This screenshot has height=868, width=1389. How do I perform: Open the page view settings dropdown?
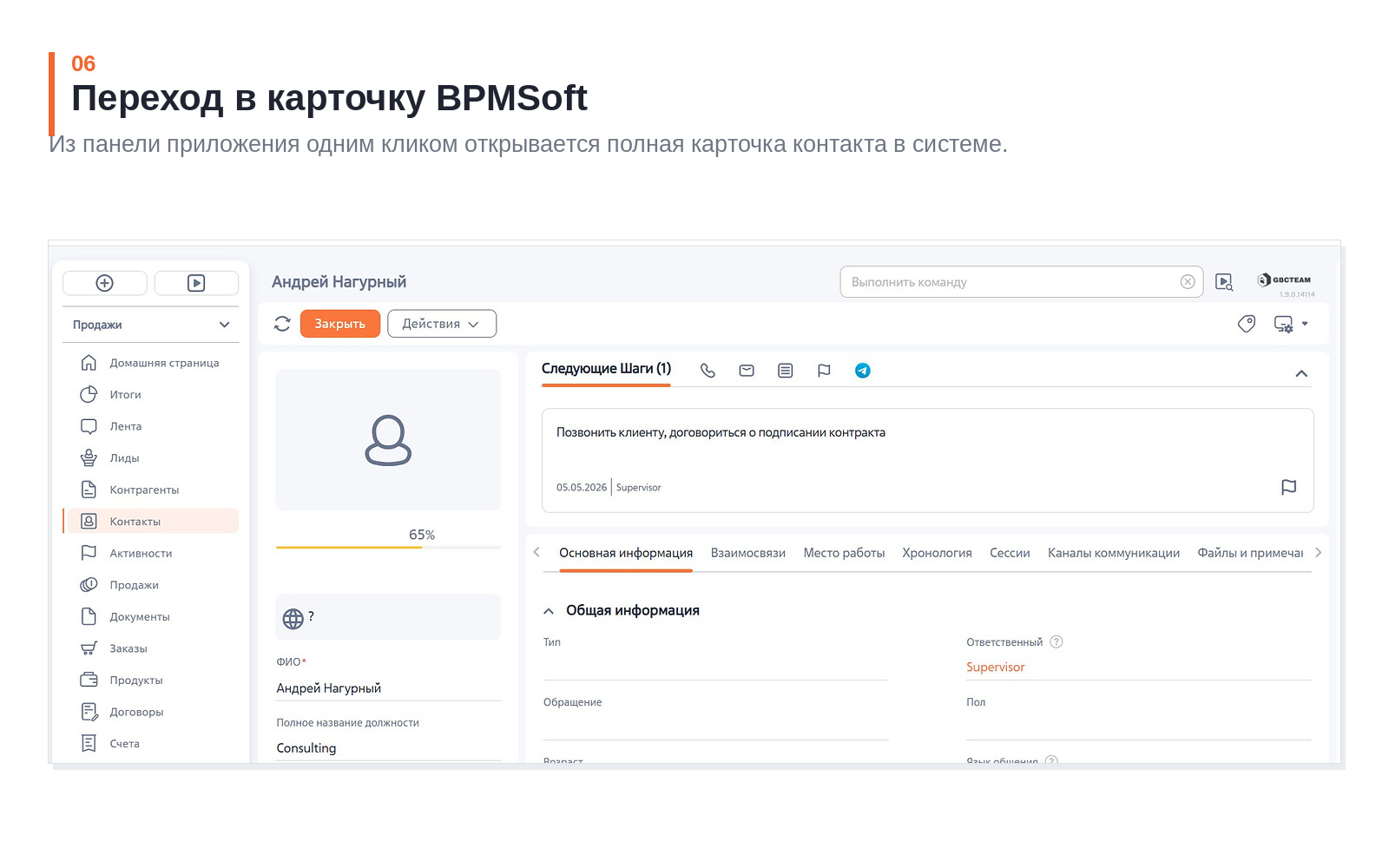[1291, 324]
